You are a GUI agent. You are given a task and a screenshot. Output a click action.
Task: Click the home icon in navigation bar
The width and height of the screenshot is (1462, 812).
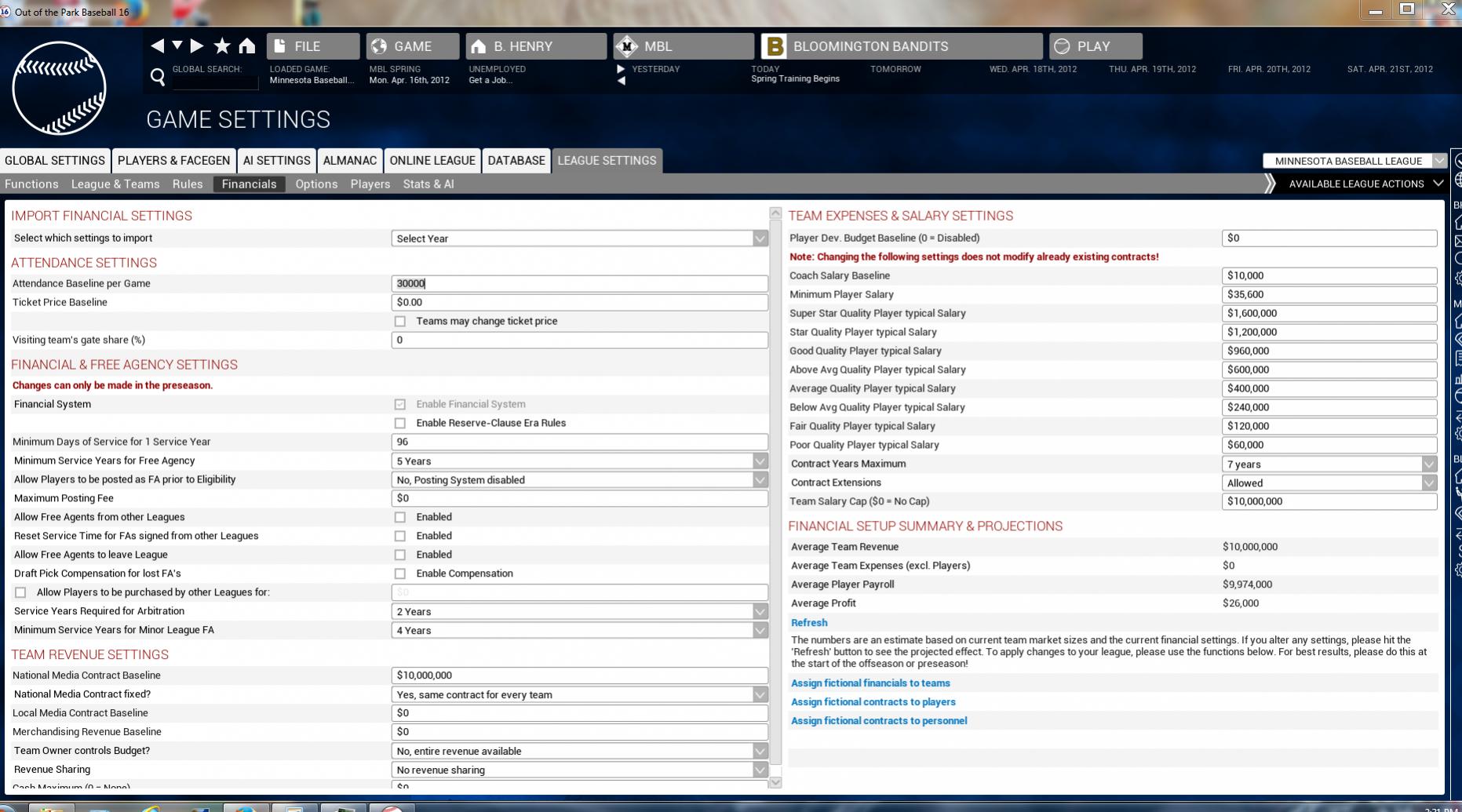pos(247,46)
